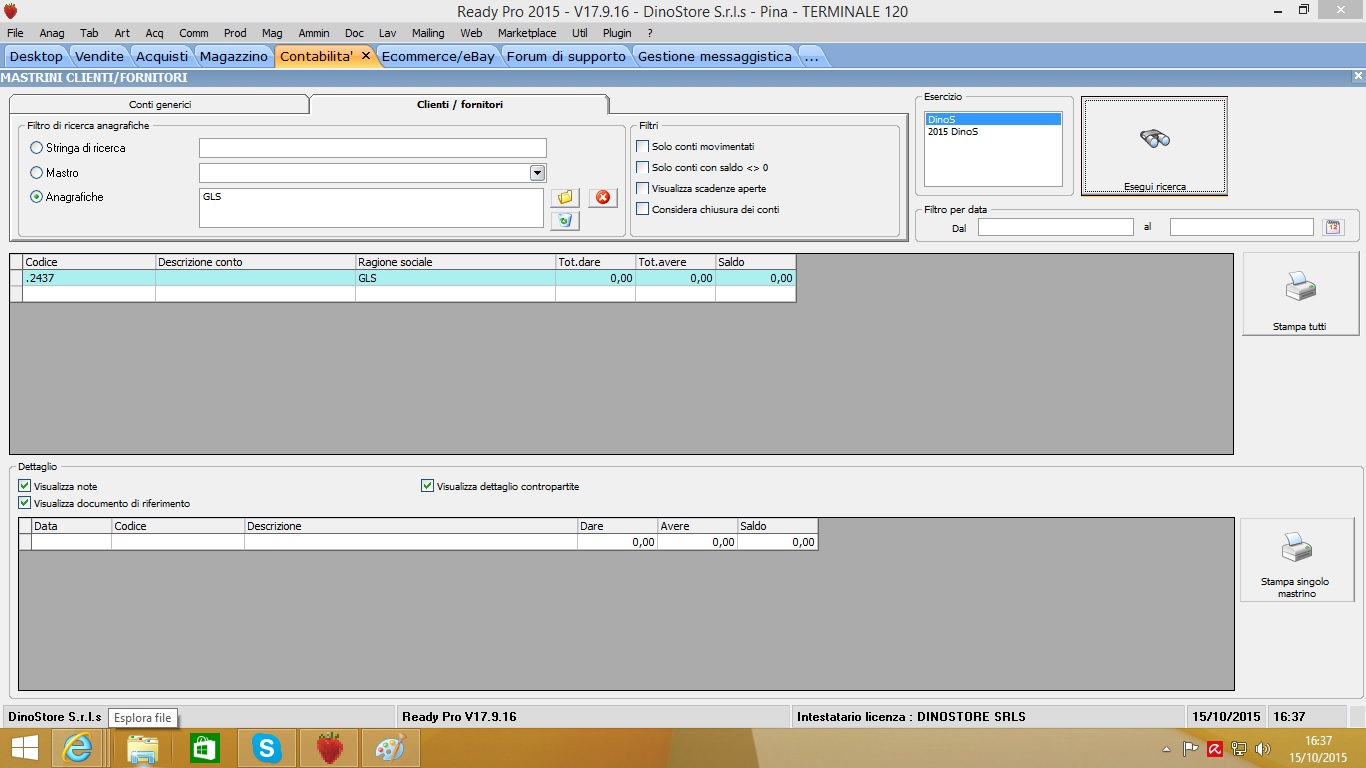The height and width of the screenshot is (768, 1366).
Task: Close the Mastrini Clienti/Fornitori panel
Action: pyautogui.click(x=1358, y=76)
